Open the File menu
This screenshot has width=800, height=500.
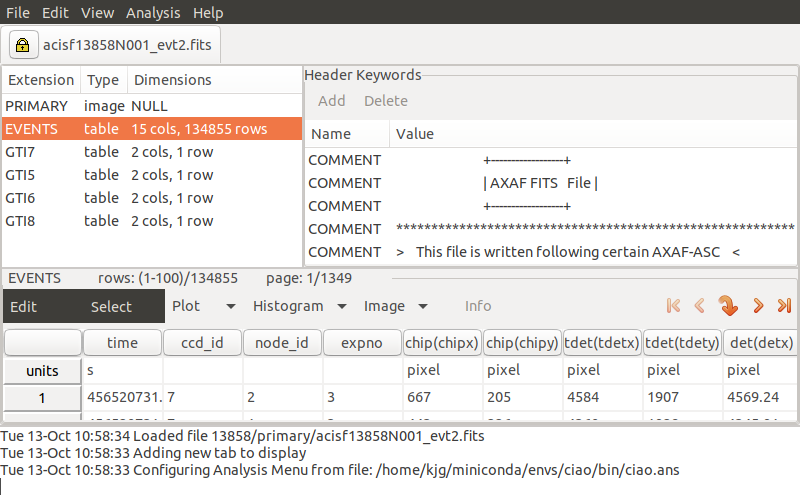[18, 13]
